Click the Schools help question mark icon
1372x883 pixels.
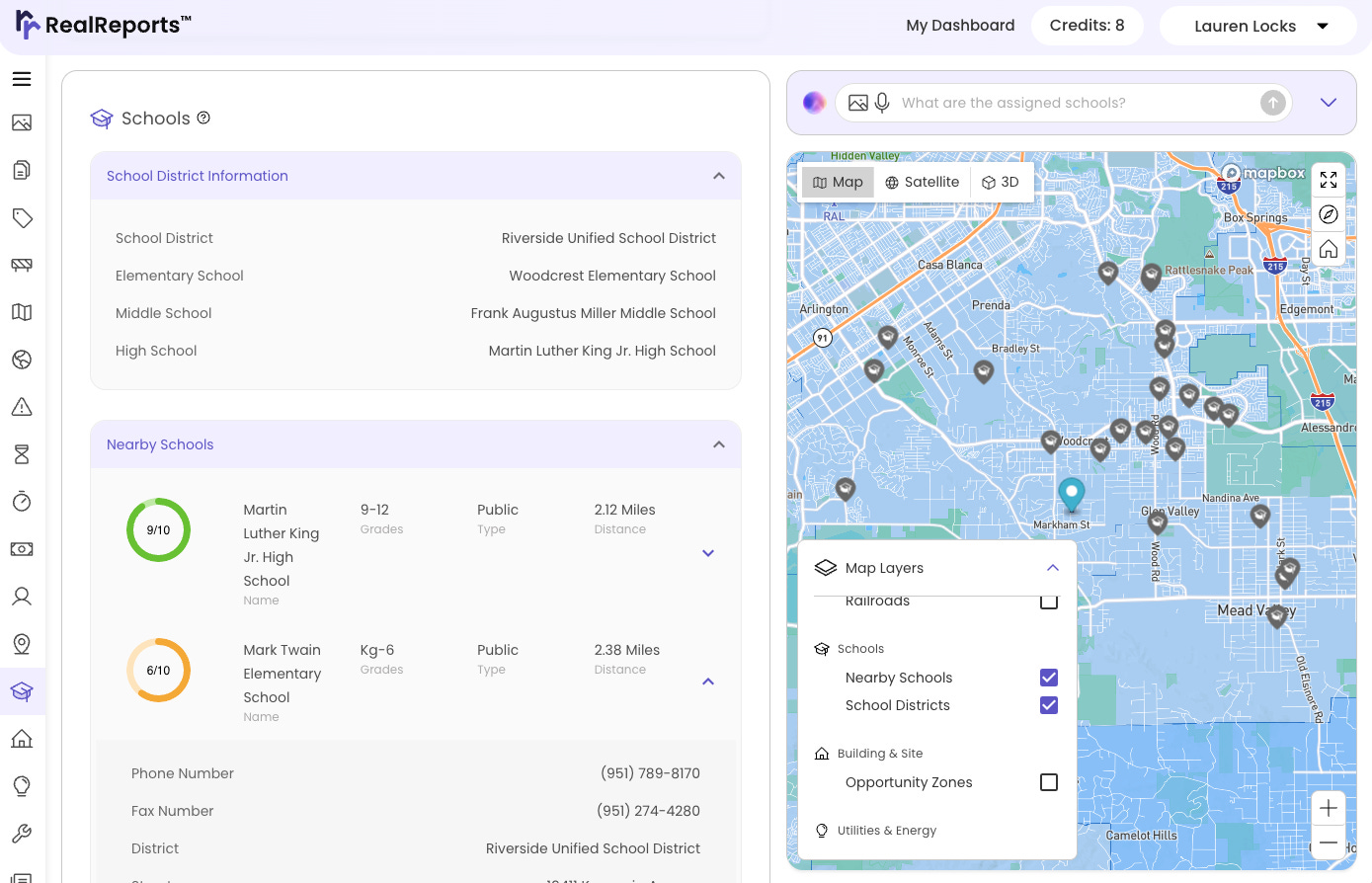pos(203,118)
